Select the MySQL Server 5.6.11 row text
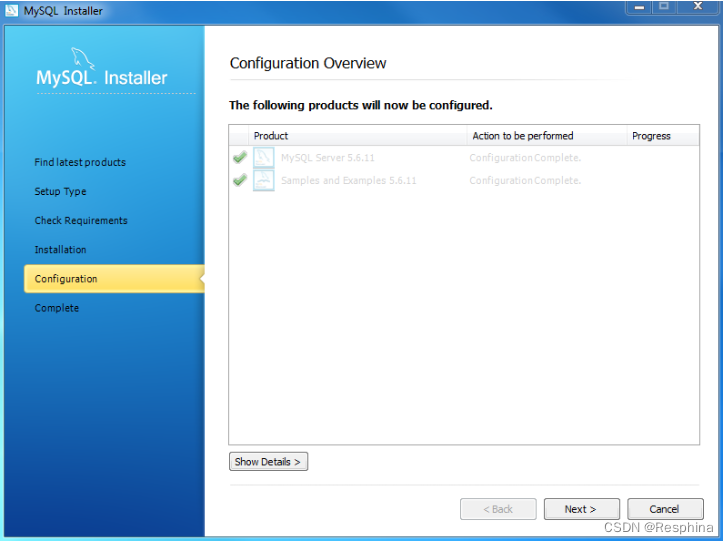728x544 pixels. tap(328, 158)
